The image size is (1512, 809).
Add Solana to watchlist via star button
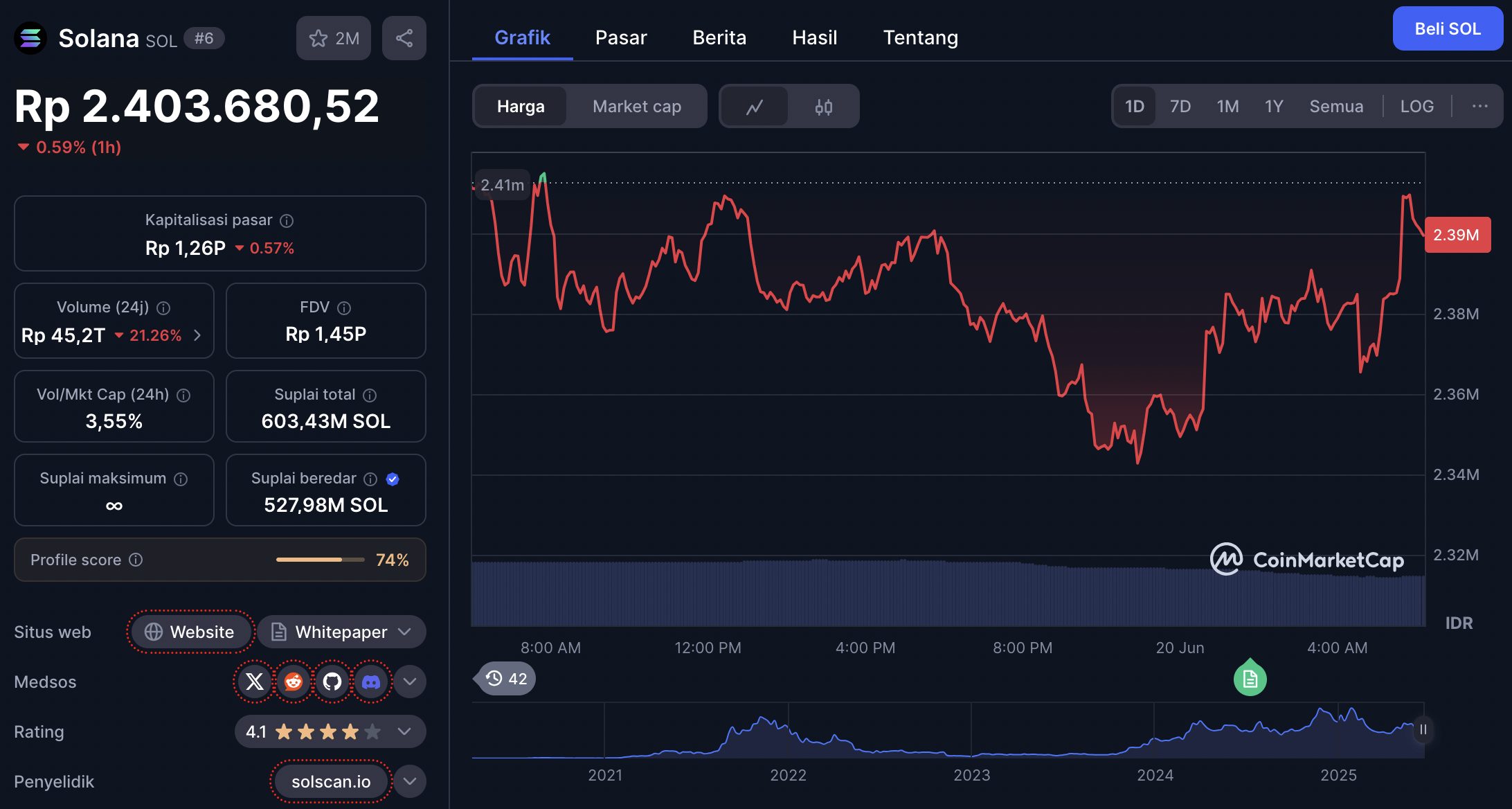(334, 38)
